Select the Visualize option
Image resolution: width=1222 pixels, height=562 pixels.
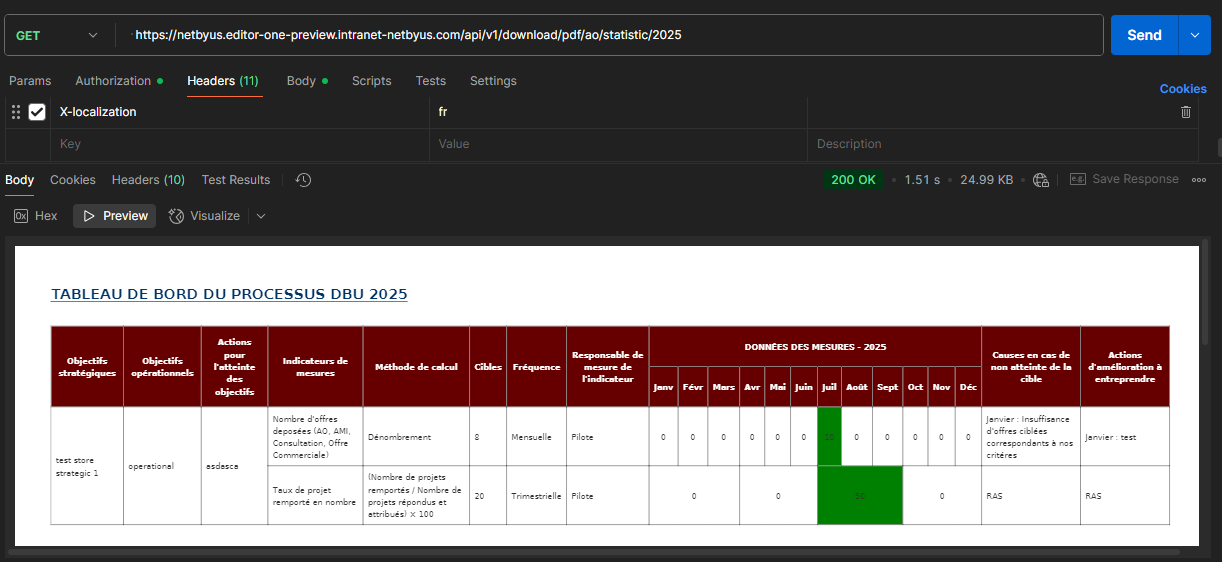pyautogui.click(x=204, y=216)
